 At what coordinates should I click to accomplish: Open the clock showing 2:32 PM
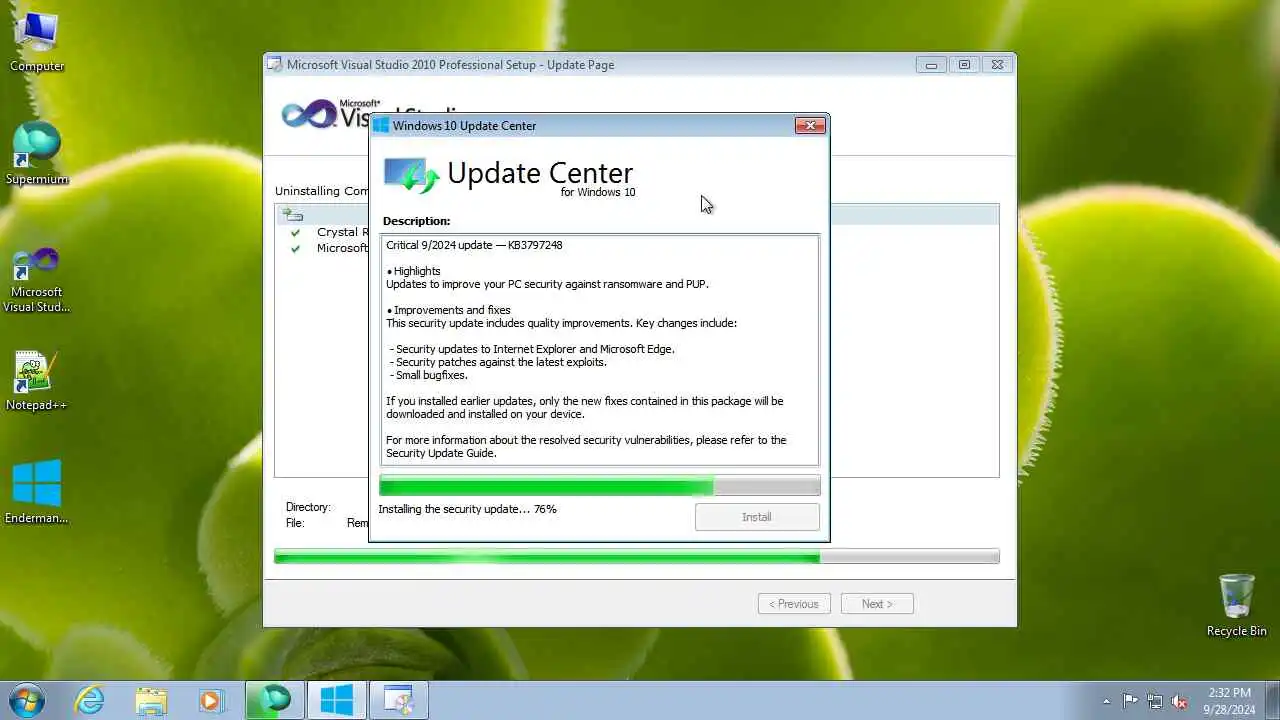click(x=1229, y=700)
